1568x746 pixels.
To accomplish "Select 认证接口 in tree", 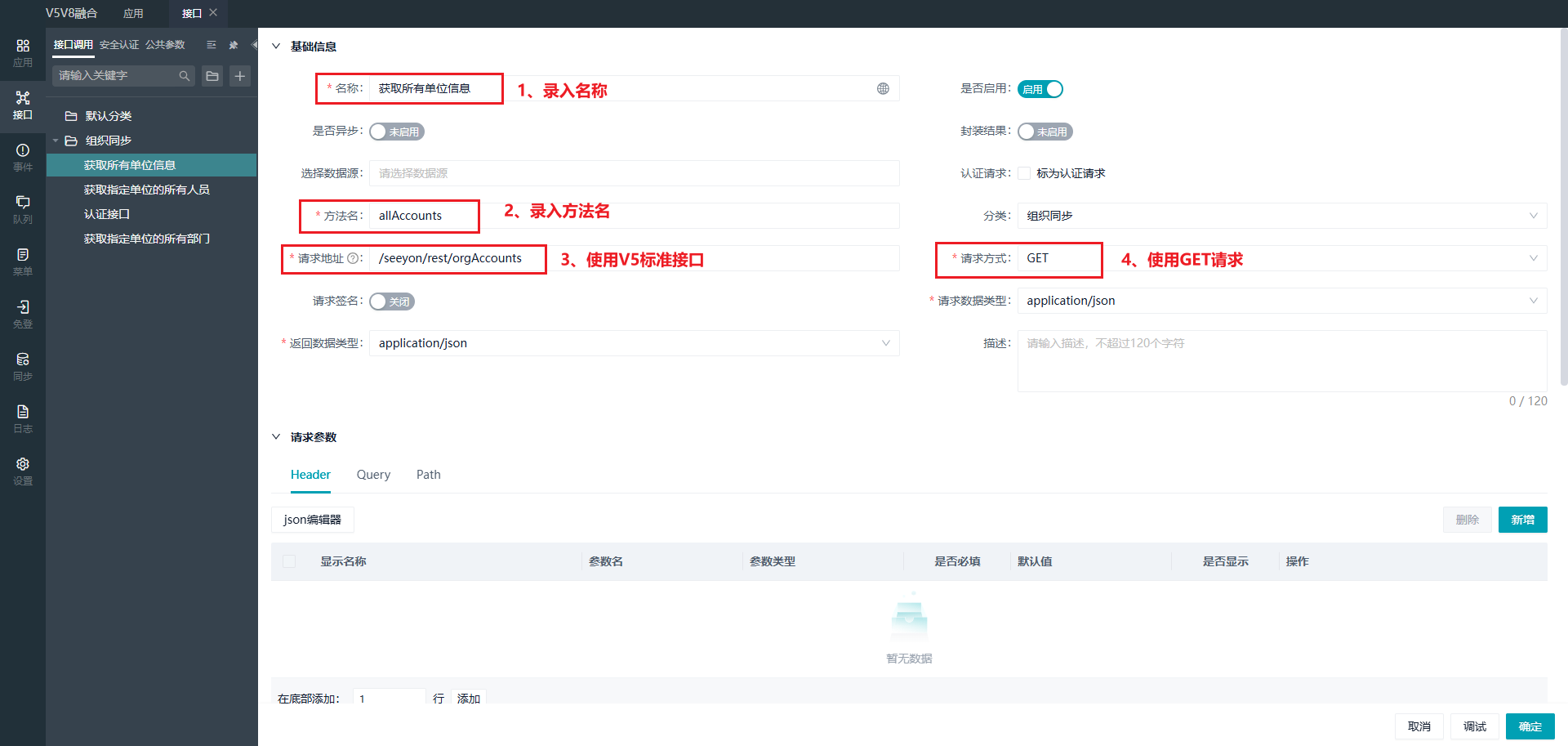I will click(x=107, y=214).
